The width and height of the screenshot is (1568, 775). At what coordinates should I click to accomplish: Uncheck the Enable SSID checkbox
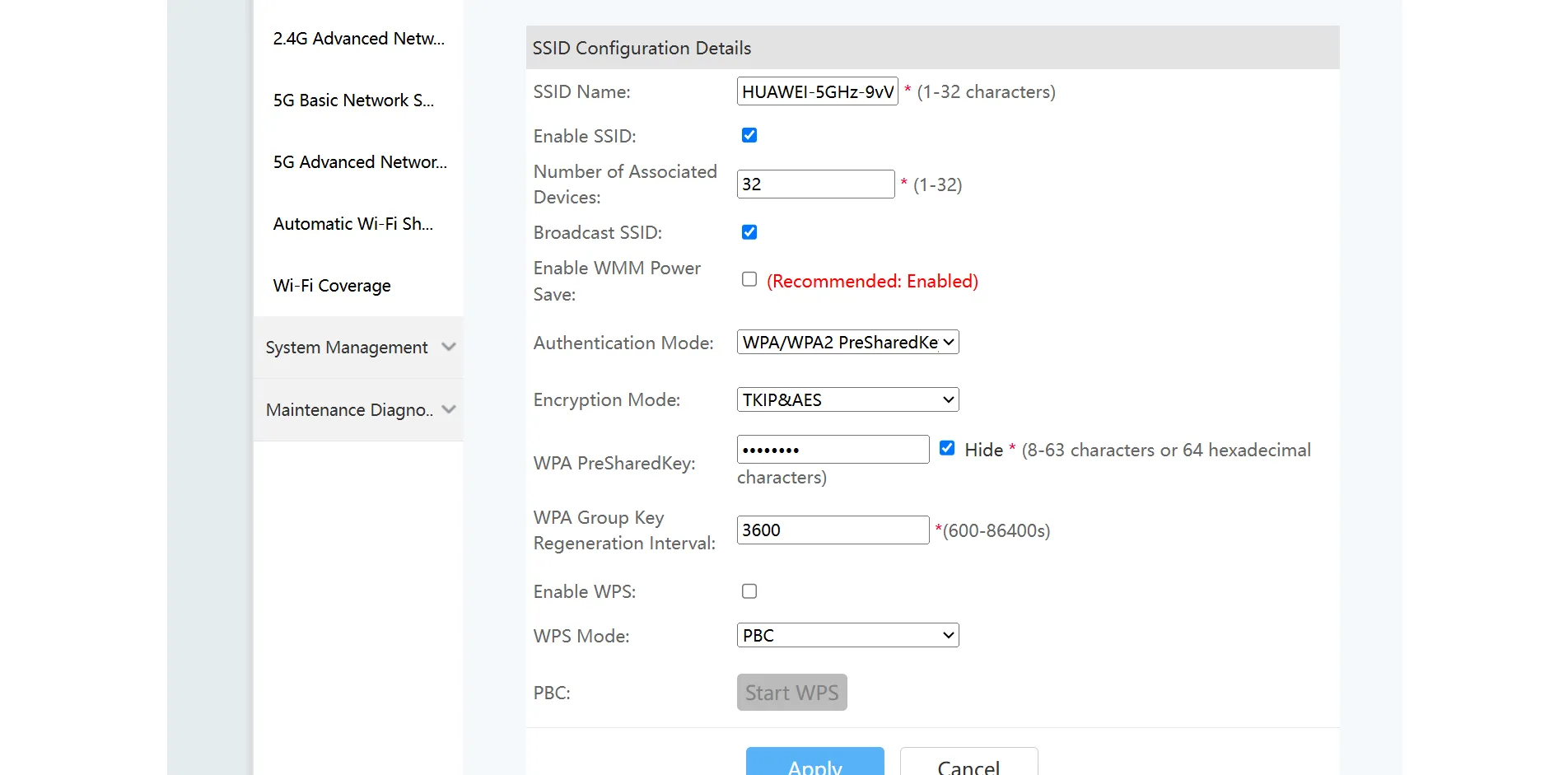click(749, 135)
